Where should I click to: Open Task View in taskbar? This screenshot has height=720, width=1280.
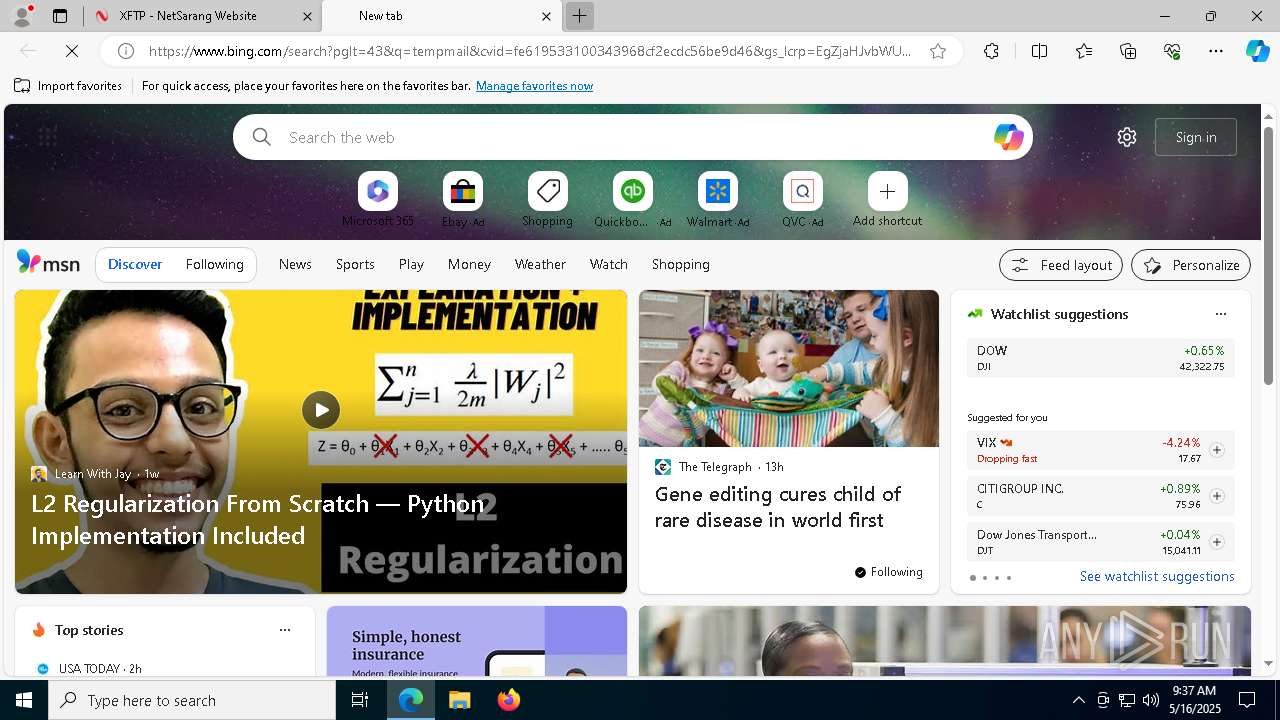[x=360, y=700]
